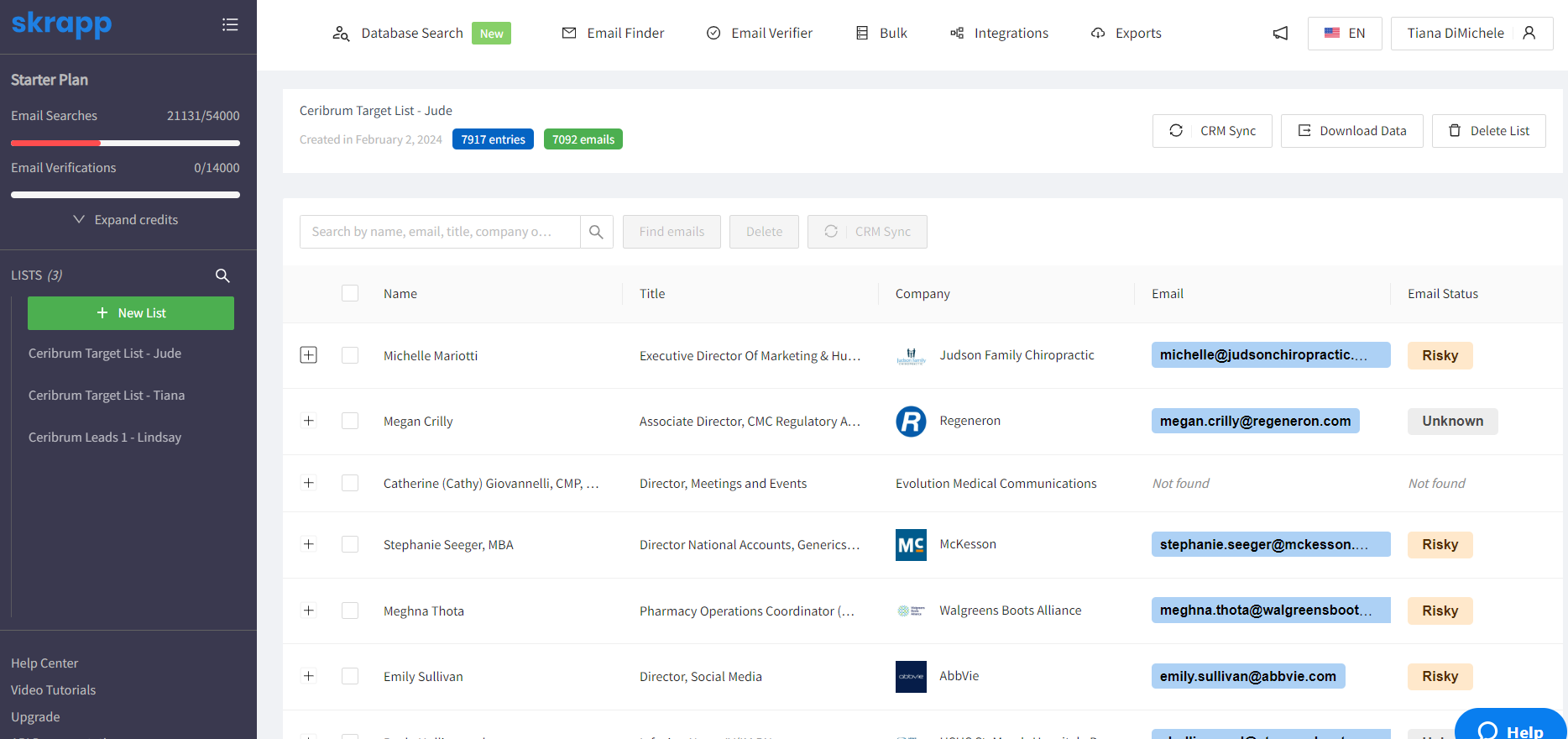Viewport: 1568px width, 739px height.
Task: Click the Email Searches usage progress bar
Action: pos(125,143)
